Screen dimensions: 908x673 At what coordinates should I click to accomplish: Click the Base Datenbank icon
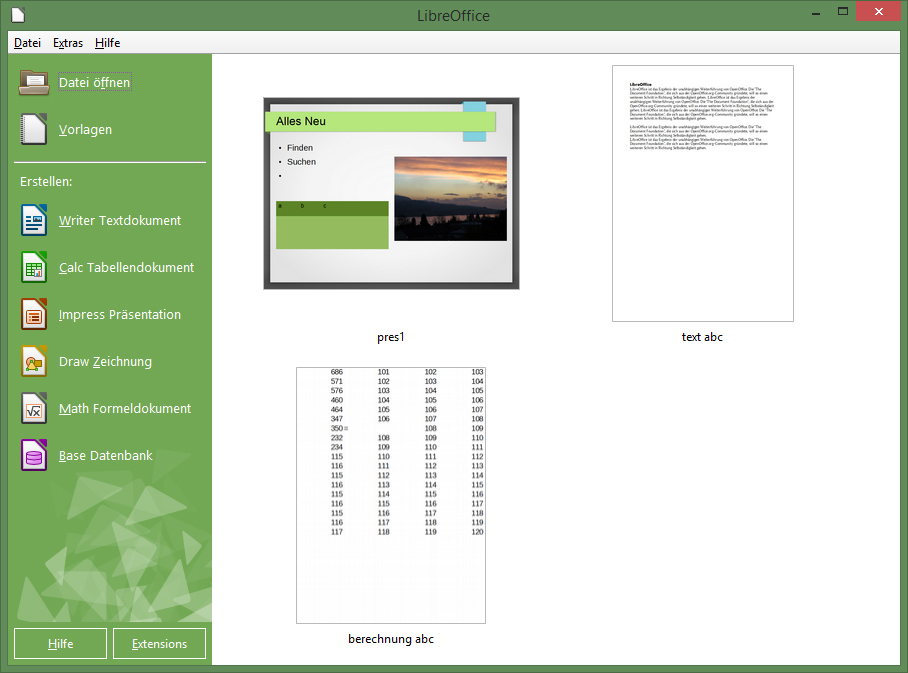pyautogui.click(x=34, y=455)
